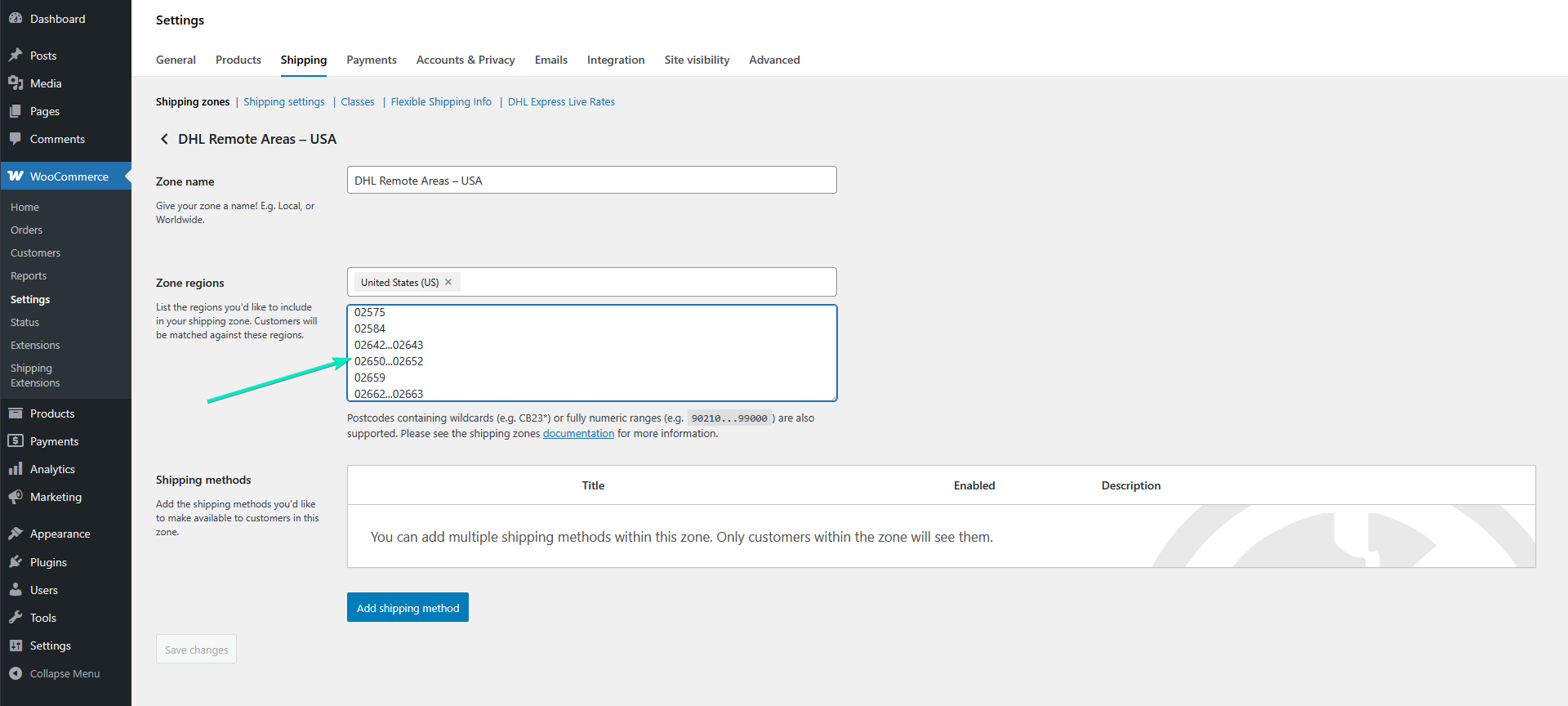Screen dimensions: 1568x706
Task: Open the Classes subsection link
Action: point(358,101)
